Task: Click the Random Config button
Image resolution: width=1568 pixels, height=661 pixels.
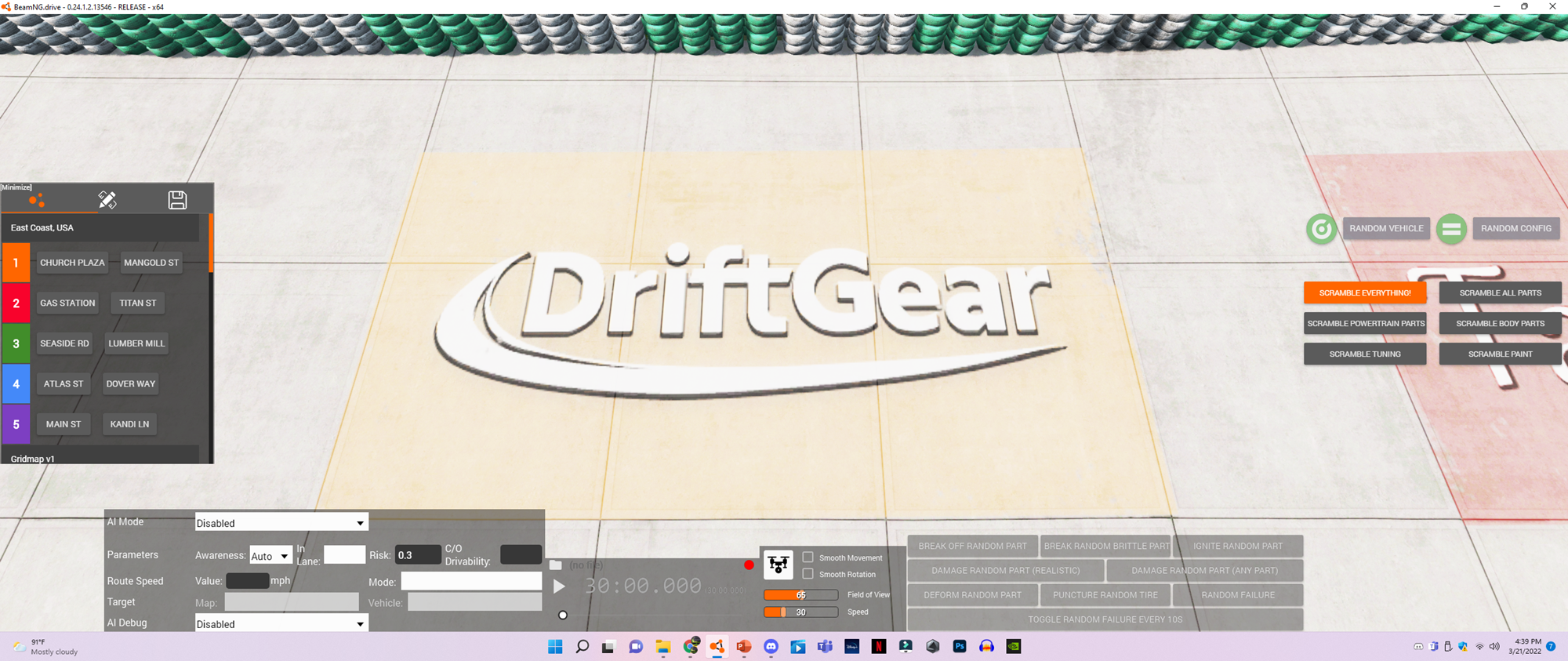Action: [1516, 228]
